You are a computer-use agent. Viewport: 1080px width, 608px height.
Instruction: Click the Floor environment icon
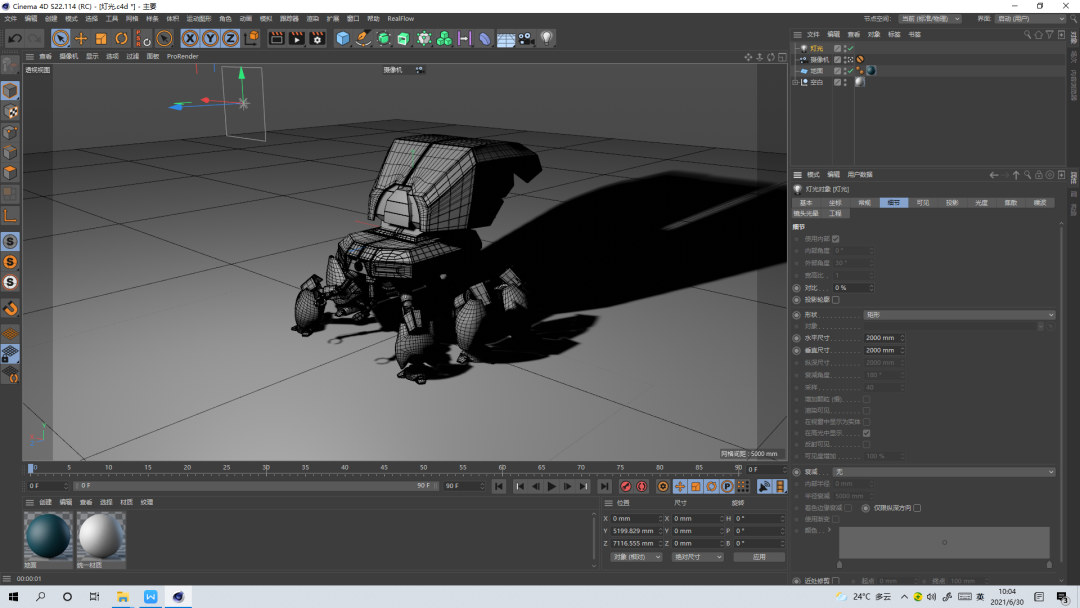point(506,39)
